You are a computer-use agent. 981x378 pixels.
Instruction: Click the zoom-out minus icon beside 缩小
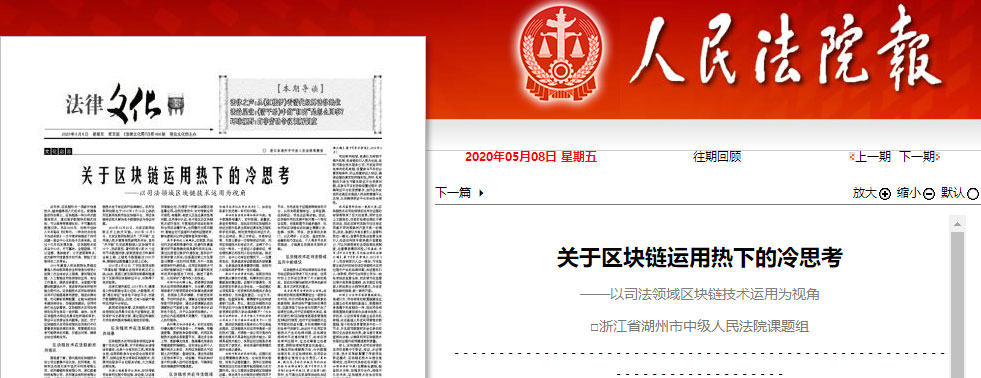[x=929, y=194]
